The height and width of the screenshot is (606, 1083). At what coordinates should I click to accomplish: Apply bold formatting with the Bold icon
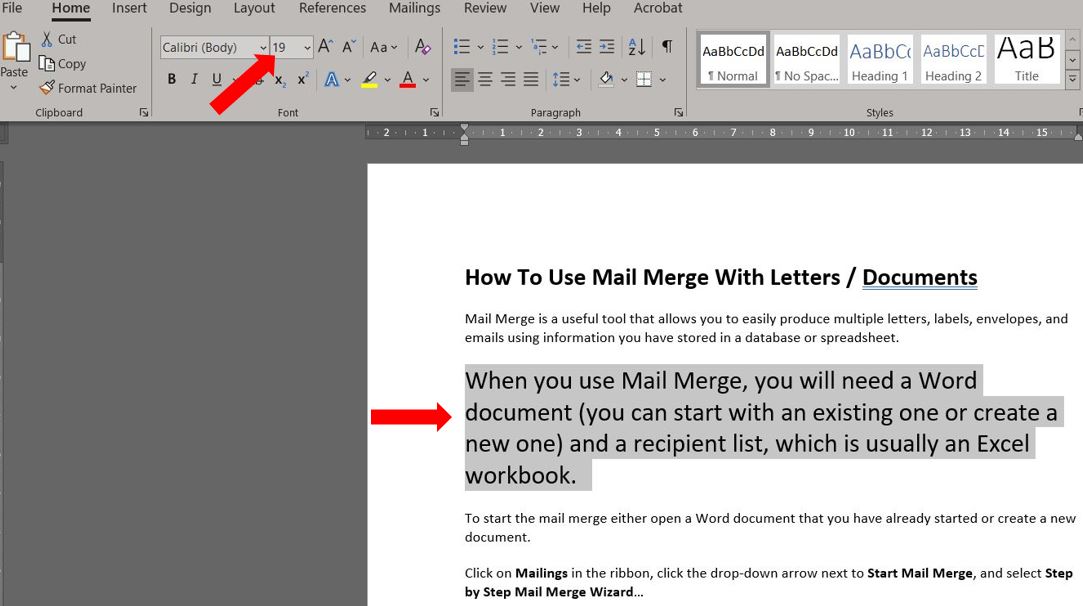point(171,78)
